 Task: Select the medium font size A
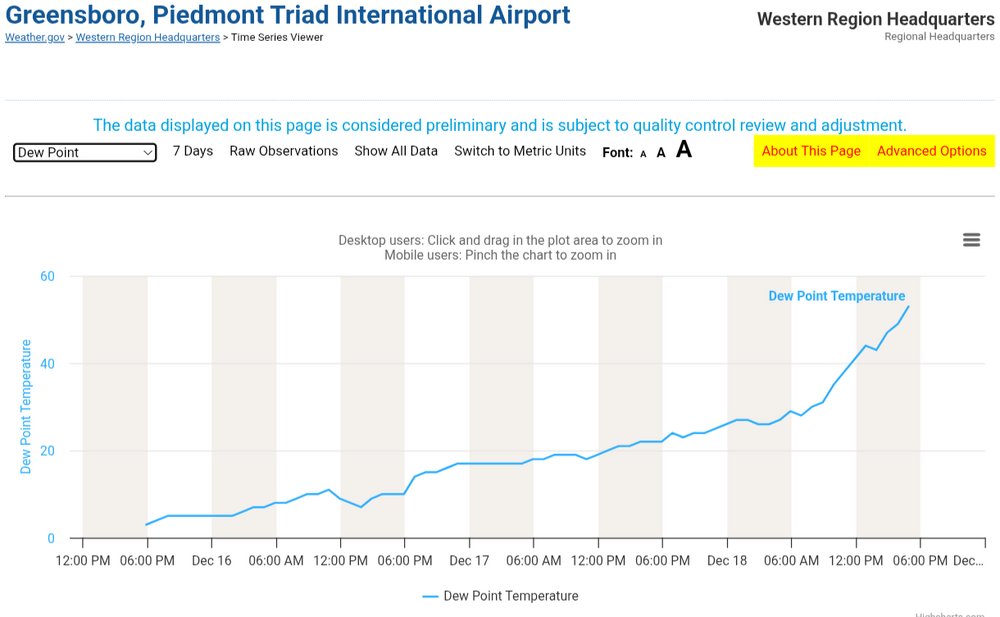[661, 153]
